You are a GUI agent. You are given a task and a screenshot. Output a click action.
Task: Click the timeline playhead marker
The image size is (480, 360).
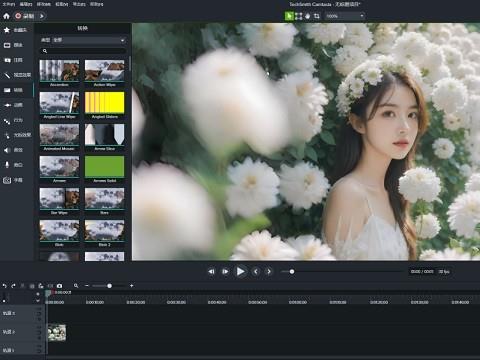point(49,293)
